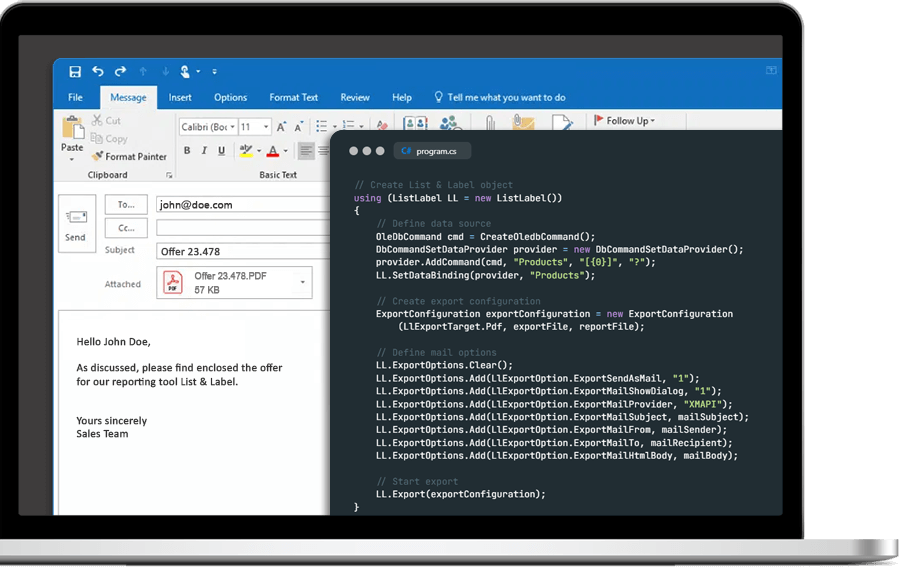Click the To field with john@doe.com

point(243,205)
